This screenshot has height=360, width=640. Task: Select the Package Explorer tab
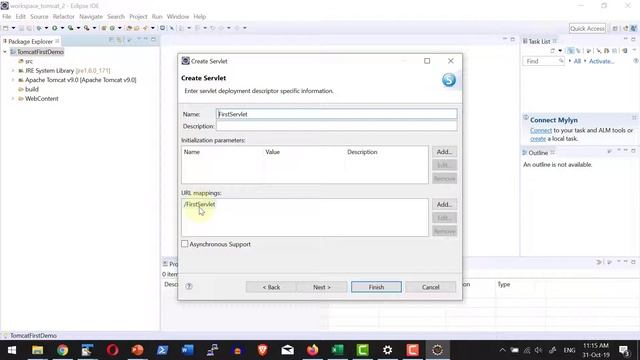[31, 41]
